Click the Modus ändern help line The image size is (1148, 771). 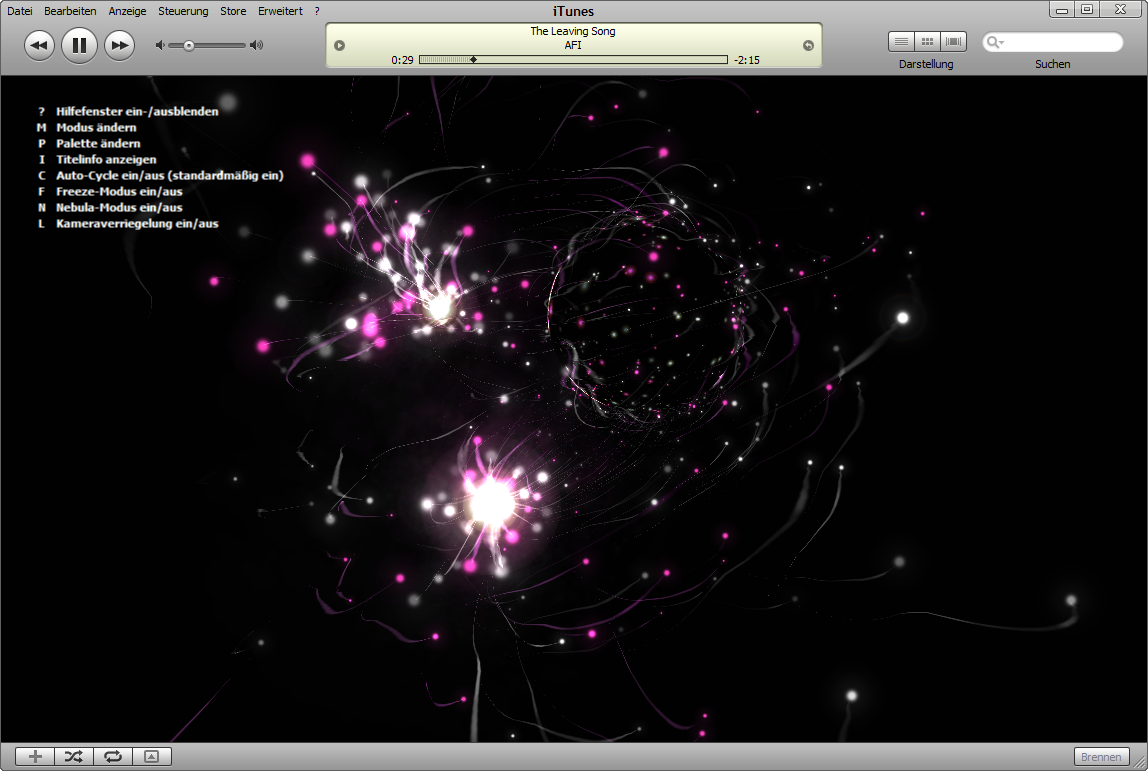click(86, 127)
